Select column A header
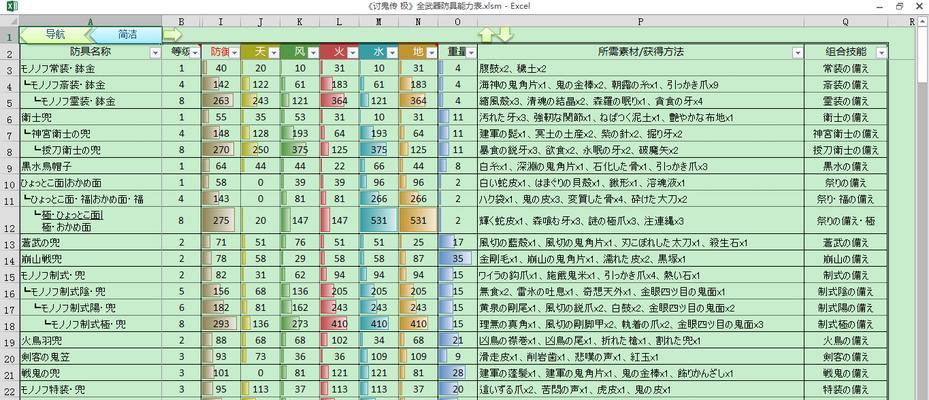The height and width of the screenshot is (400, 929). coord(91,21)
